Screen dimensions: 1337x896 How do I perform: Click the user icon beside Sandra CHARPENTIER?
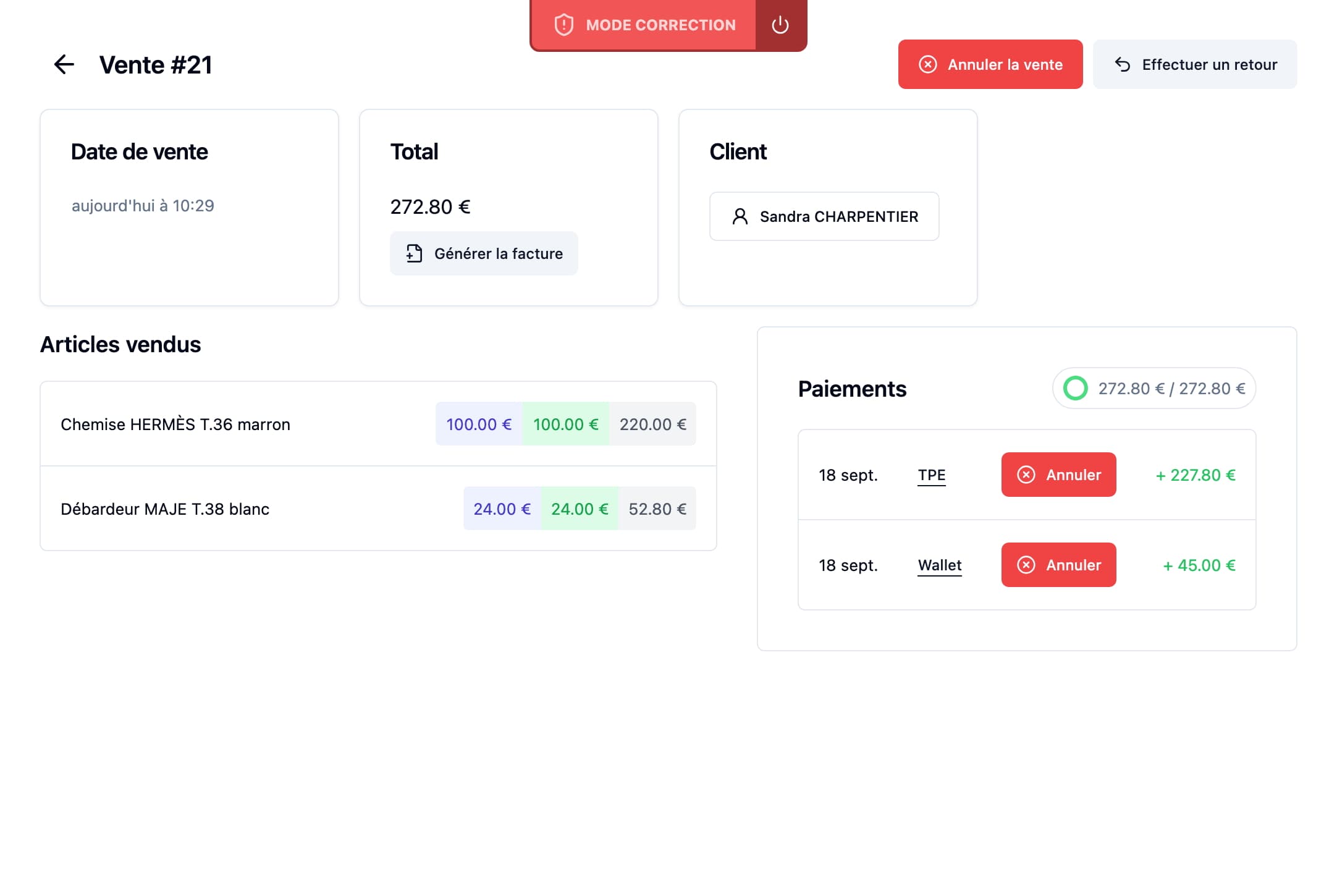coord(740,216)
